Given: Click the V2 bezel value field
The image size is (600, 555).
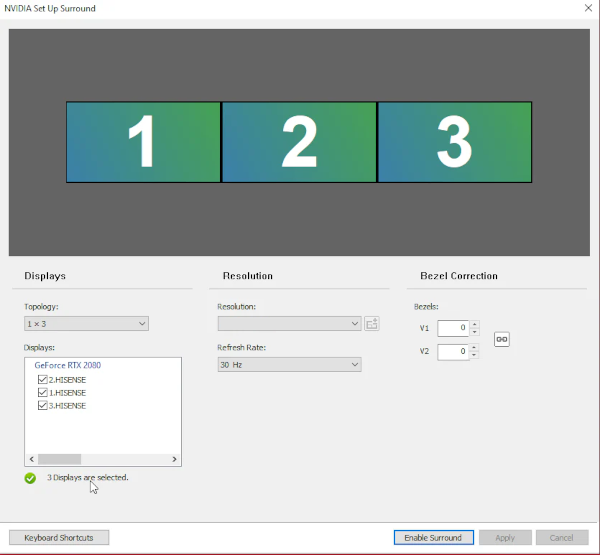Looking at the screenshot, I should [453, 351].
